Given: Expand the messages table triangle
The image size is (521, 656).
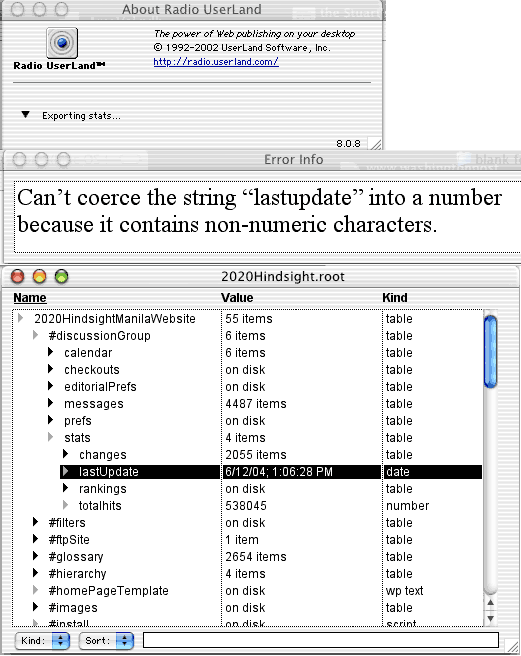Looking at the screenshot, I should [x=51, y=403].
